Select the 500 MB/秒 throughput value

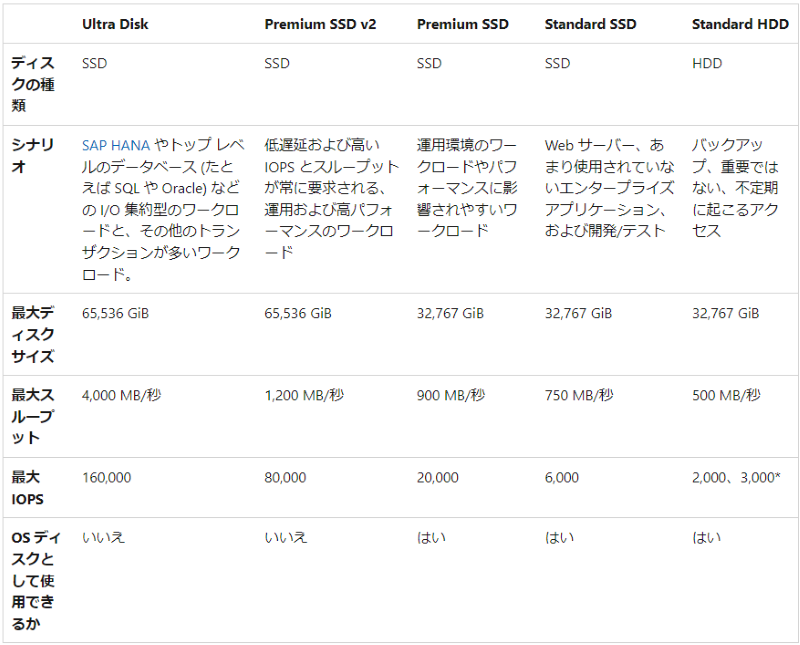tap(726, 395)
